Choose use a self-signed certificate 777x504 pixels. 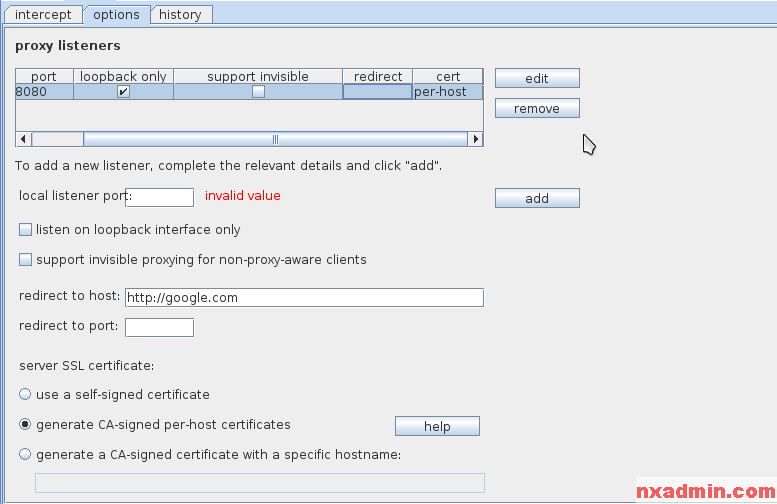[25, 394]
